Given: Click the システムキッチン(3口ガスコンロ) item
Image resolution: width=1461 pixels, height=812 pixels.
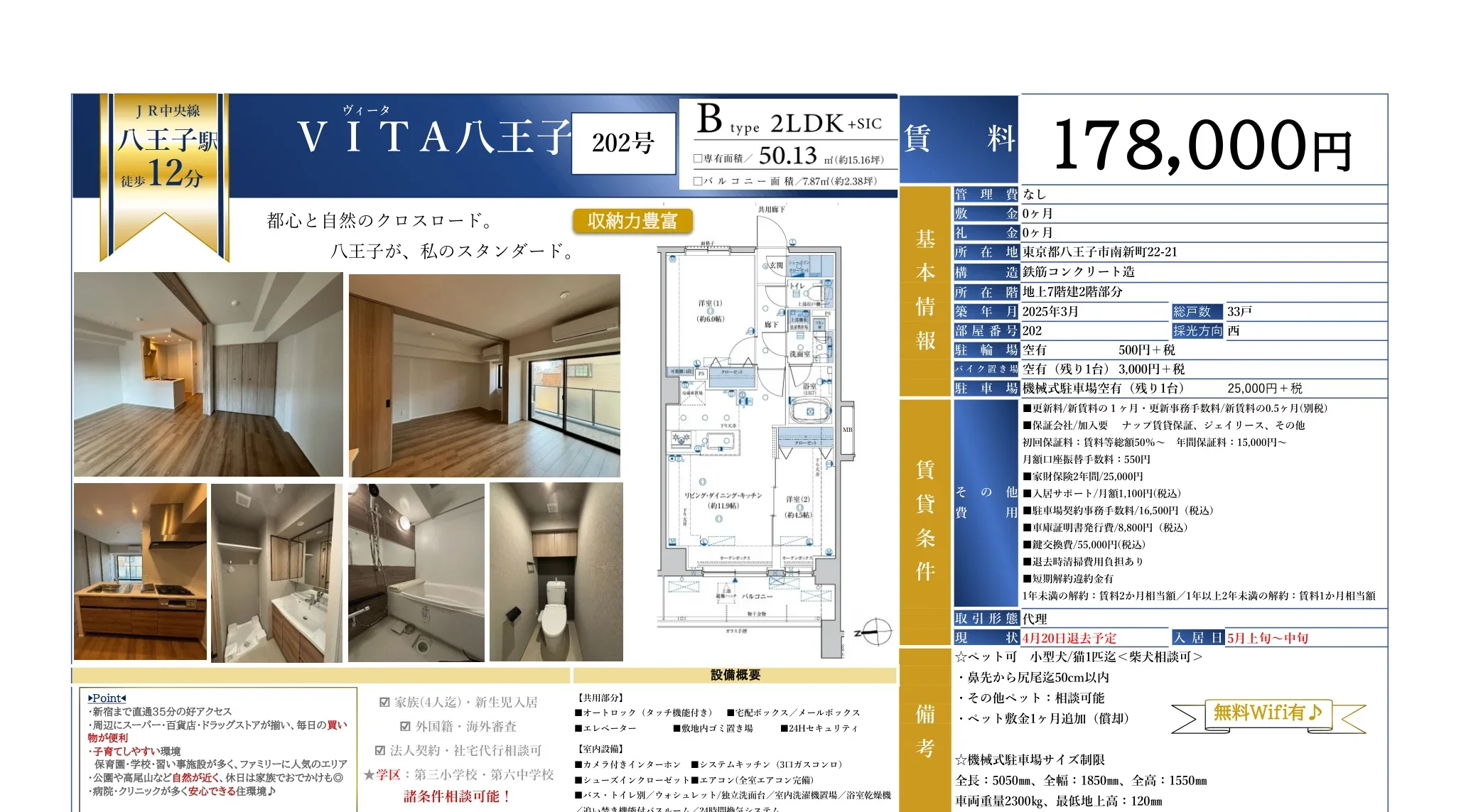Looking at the screenshot, I should [x=767, y=765].
